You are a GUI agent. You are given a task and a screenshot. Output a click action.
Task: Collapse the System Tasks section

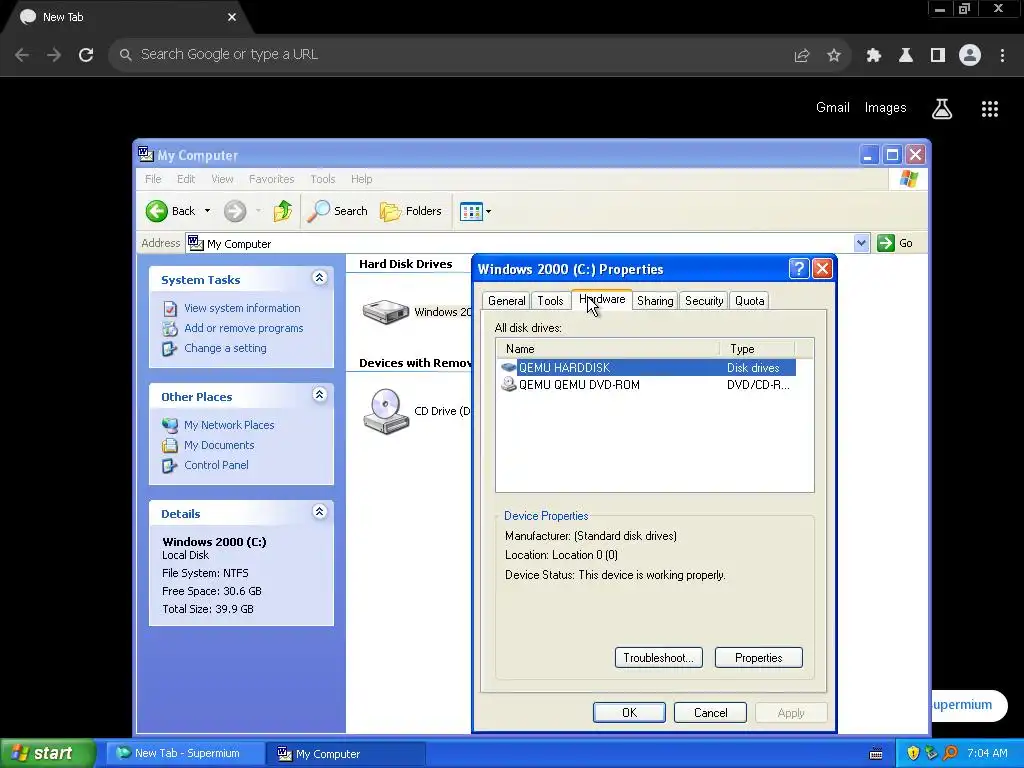click(x=319, y=278)
